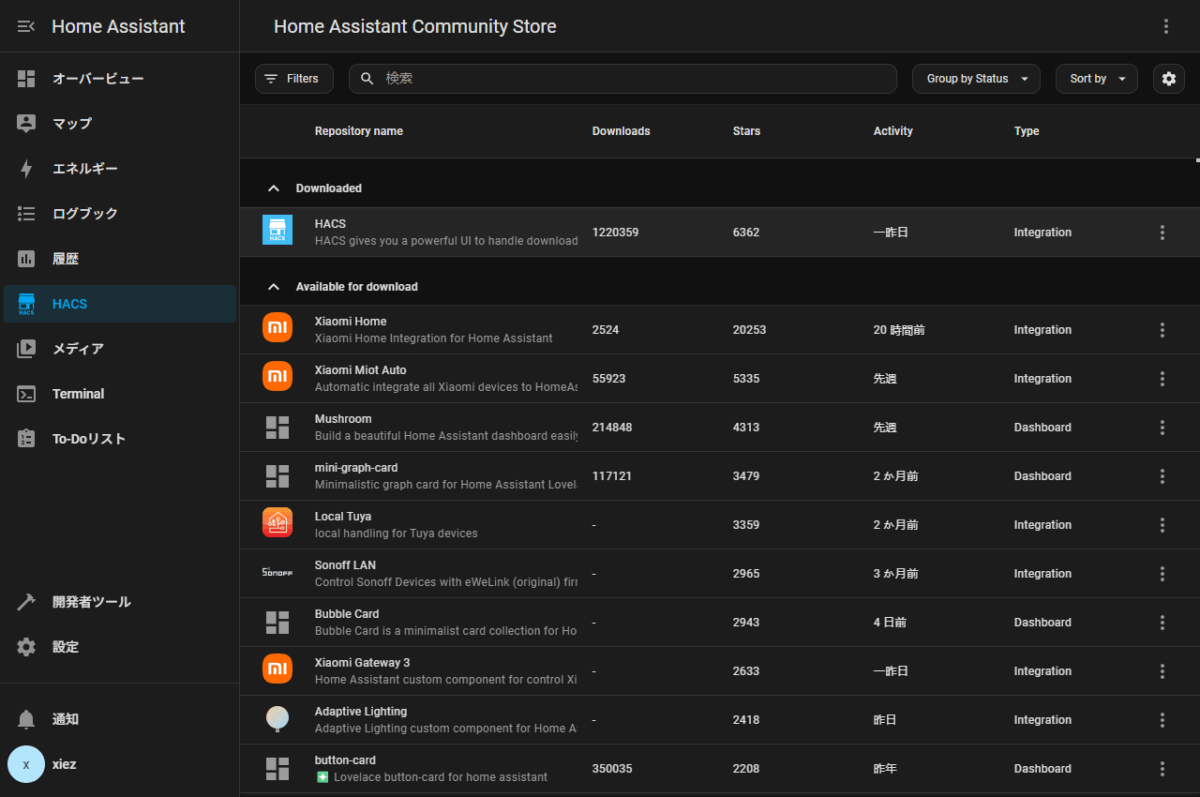Open mini-graph-card row options menu
Screen dimensions: 1200x797
coord(1162,476)
